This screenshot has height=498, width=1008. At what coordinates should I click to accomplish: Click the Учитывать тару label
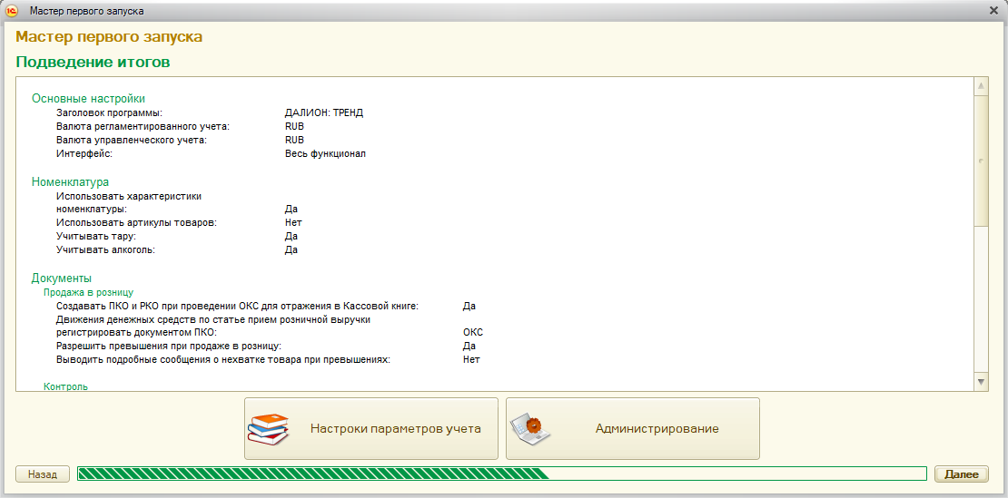(96, 236)
